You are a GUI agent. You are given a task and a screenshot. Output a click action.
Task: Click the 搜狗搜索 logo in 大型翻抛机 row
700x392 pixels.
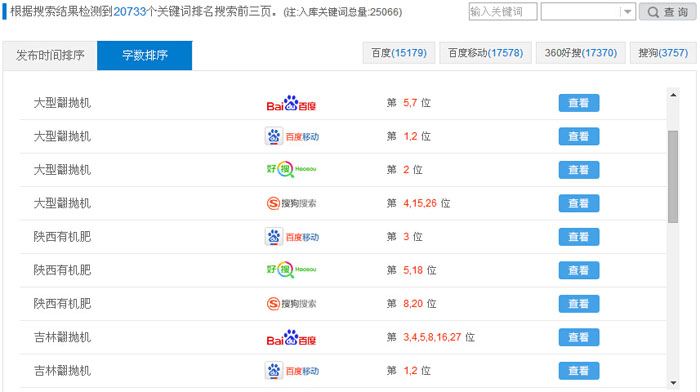(x=292, y=204)
